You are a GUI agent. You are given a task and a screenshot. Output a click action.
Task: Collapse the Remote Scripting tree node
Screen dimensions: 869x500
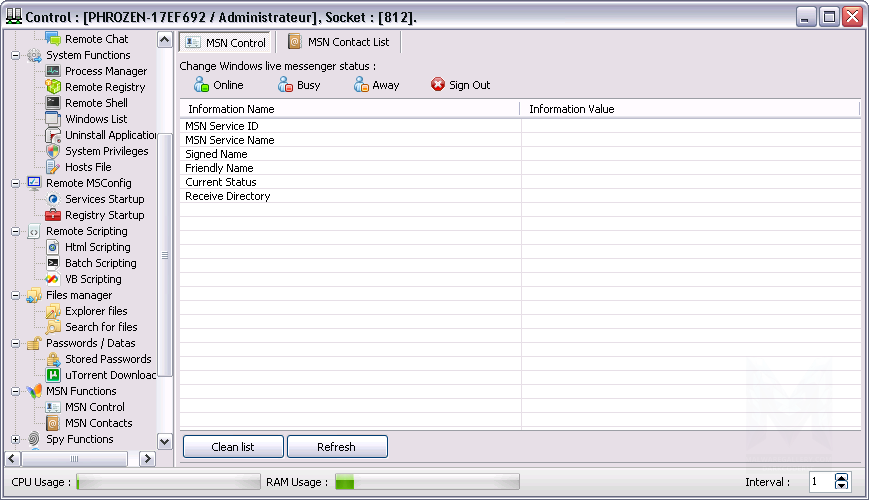coord(16,231)
